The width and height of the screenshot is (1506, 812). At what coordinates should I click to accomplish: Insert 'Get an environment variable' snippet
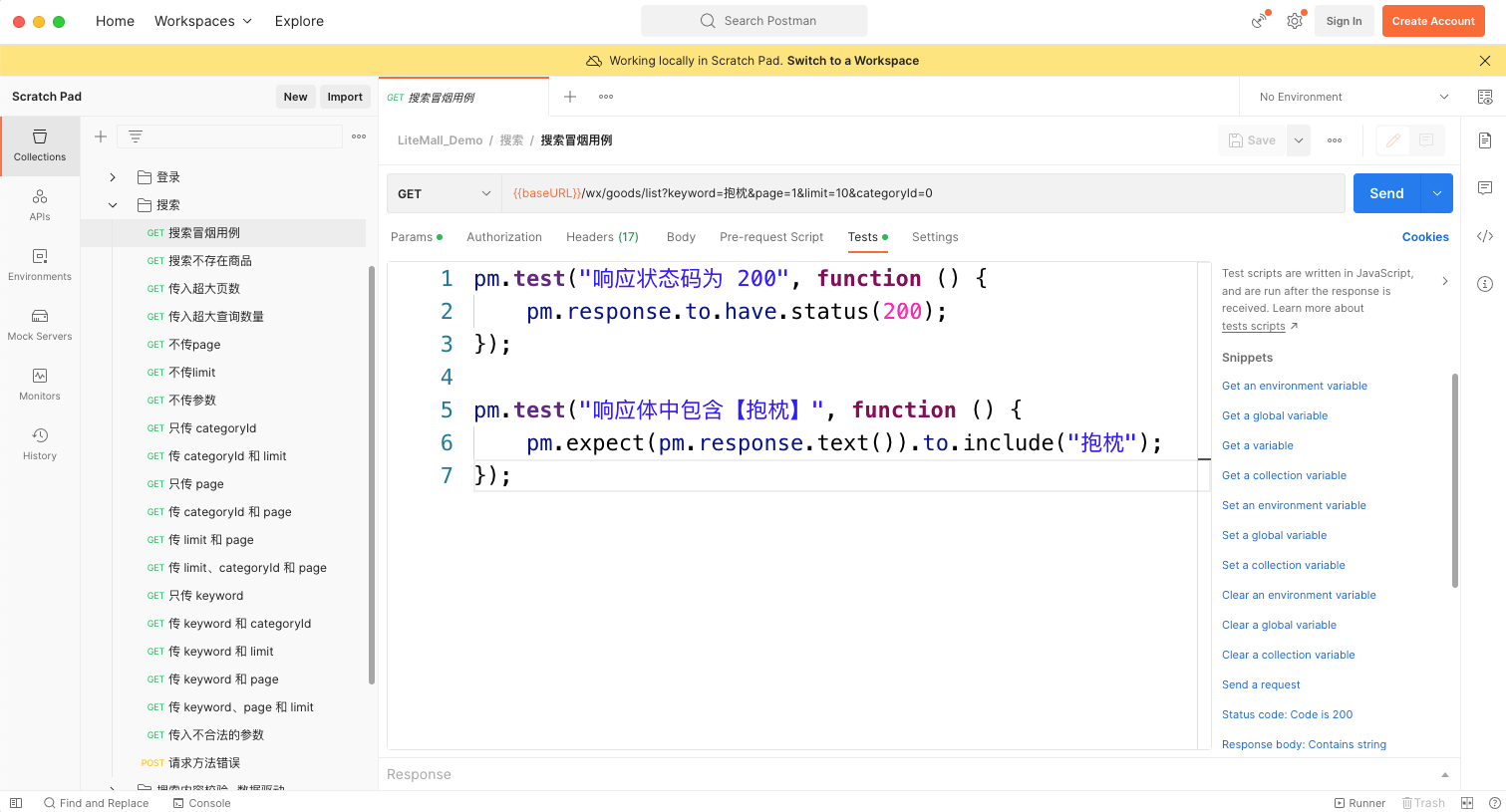coord(1295,386)
